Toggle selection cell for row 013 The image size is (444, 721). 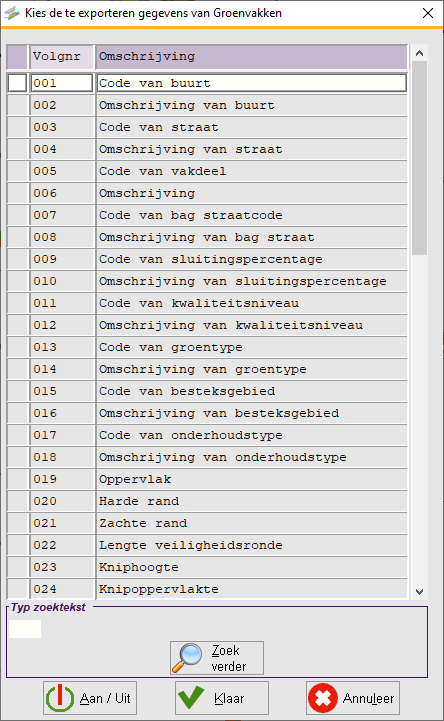click(17, 347)
